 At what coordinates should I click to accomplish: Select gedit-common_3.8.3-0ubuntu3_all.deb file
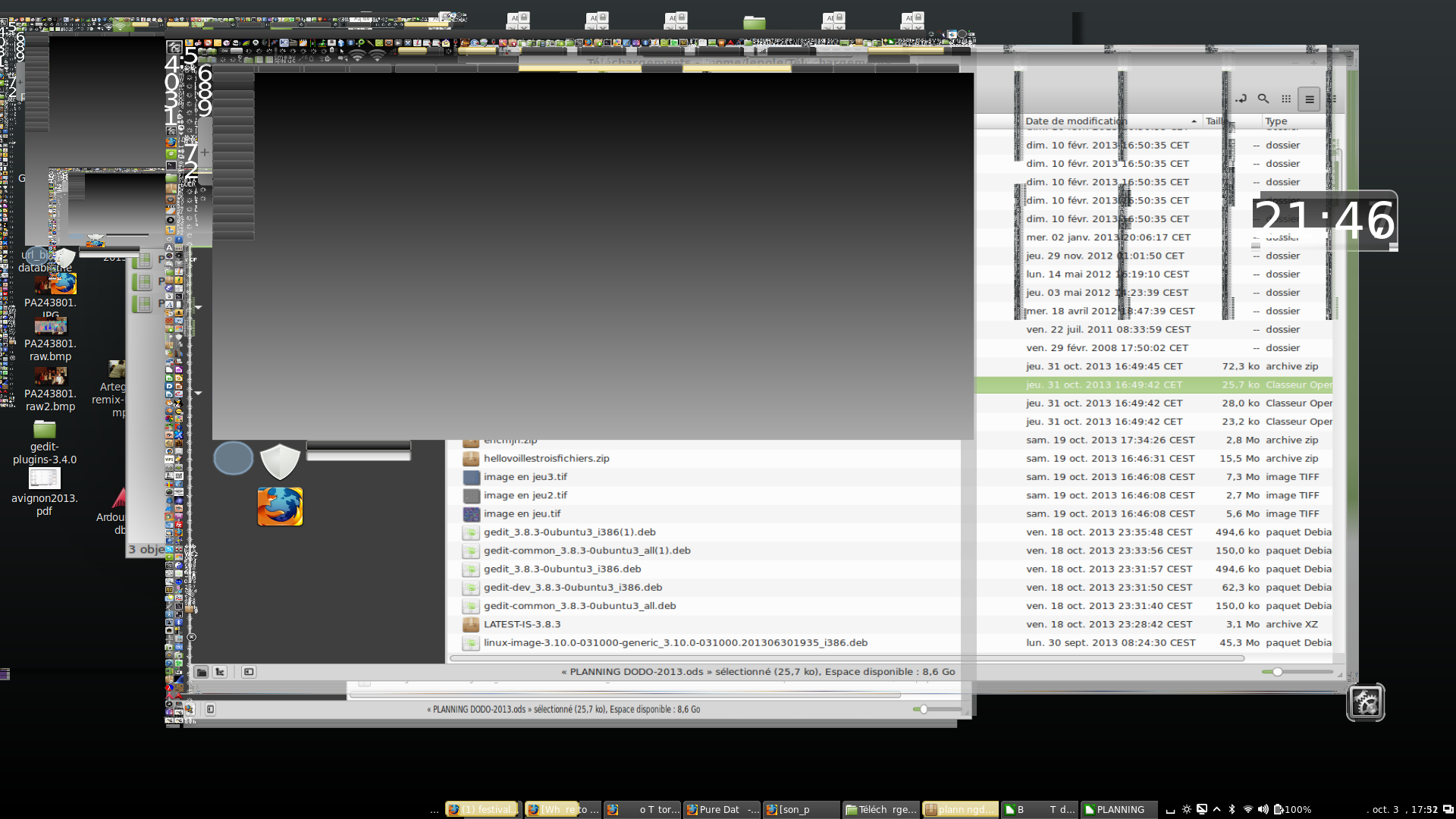pyautogui.click(x=580, y=606)
